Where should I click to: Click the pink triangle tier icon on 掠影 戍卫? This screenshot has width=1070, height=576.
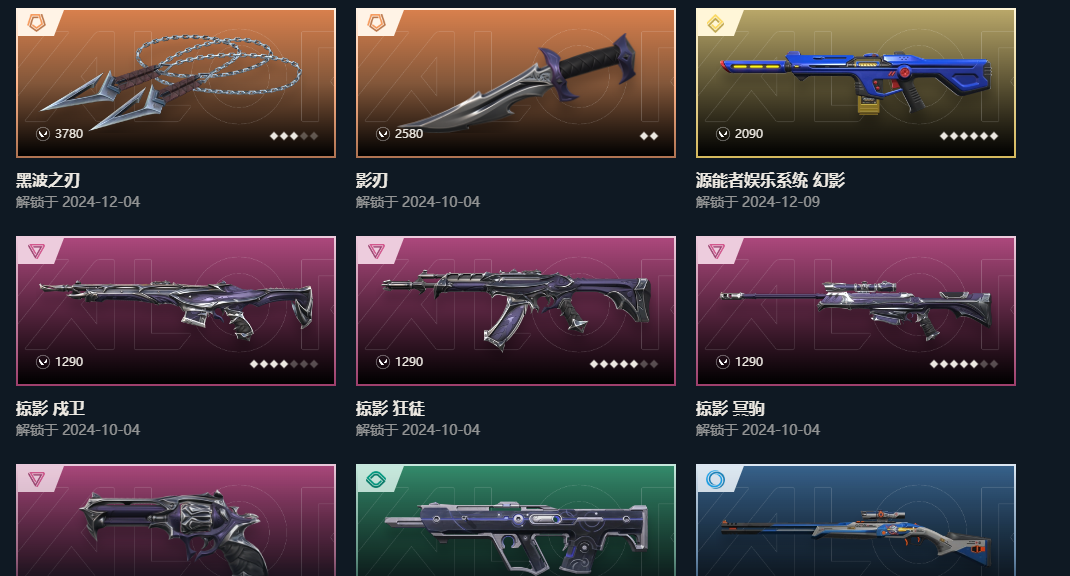coord(36,251)
